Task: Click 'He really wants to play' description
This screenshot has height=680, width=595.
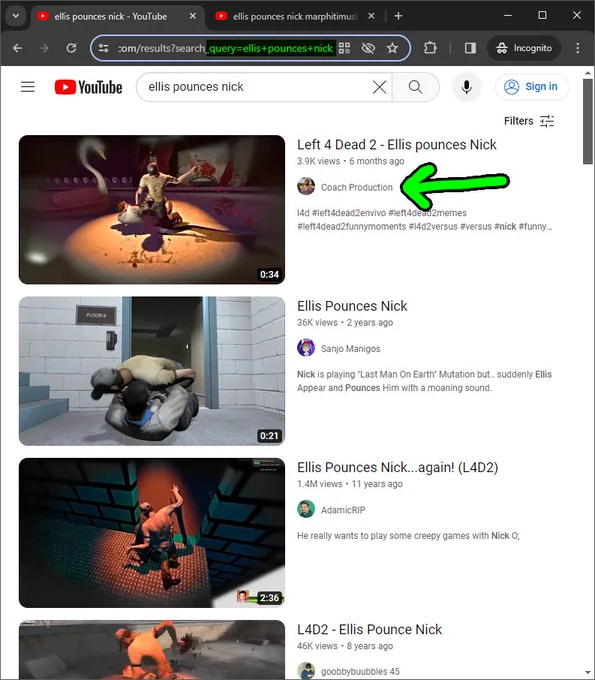Action: pos(408,536)
